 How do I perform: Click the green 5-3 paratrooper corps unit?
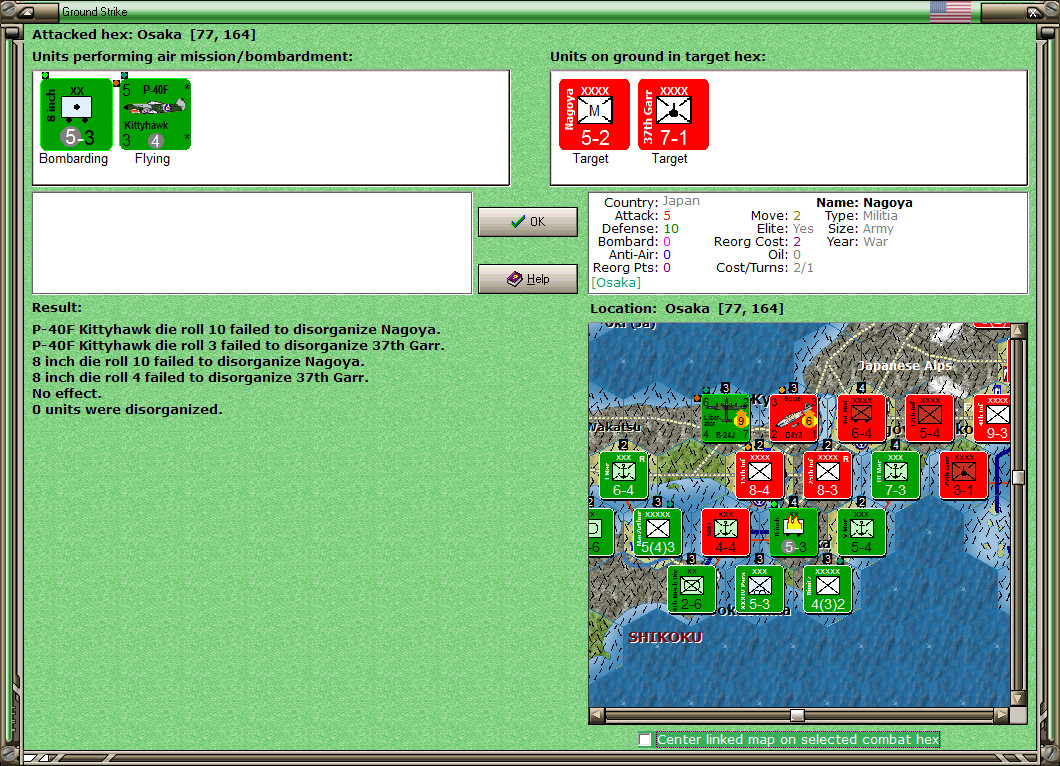point(759,589)
